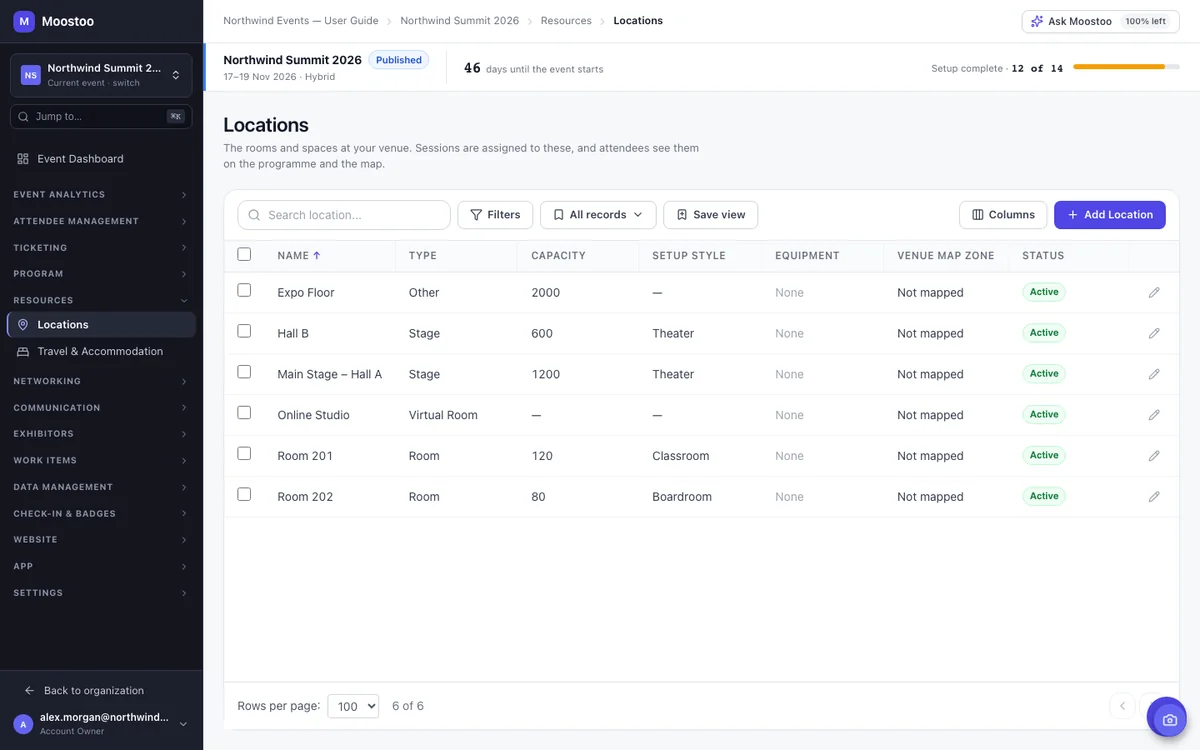Image resolution: width=1200 pixels, height=750 pixels.
Task: Click the Published status badge
Action: (x=399, y=60)
